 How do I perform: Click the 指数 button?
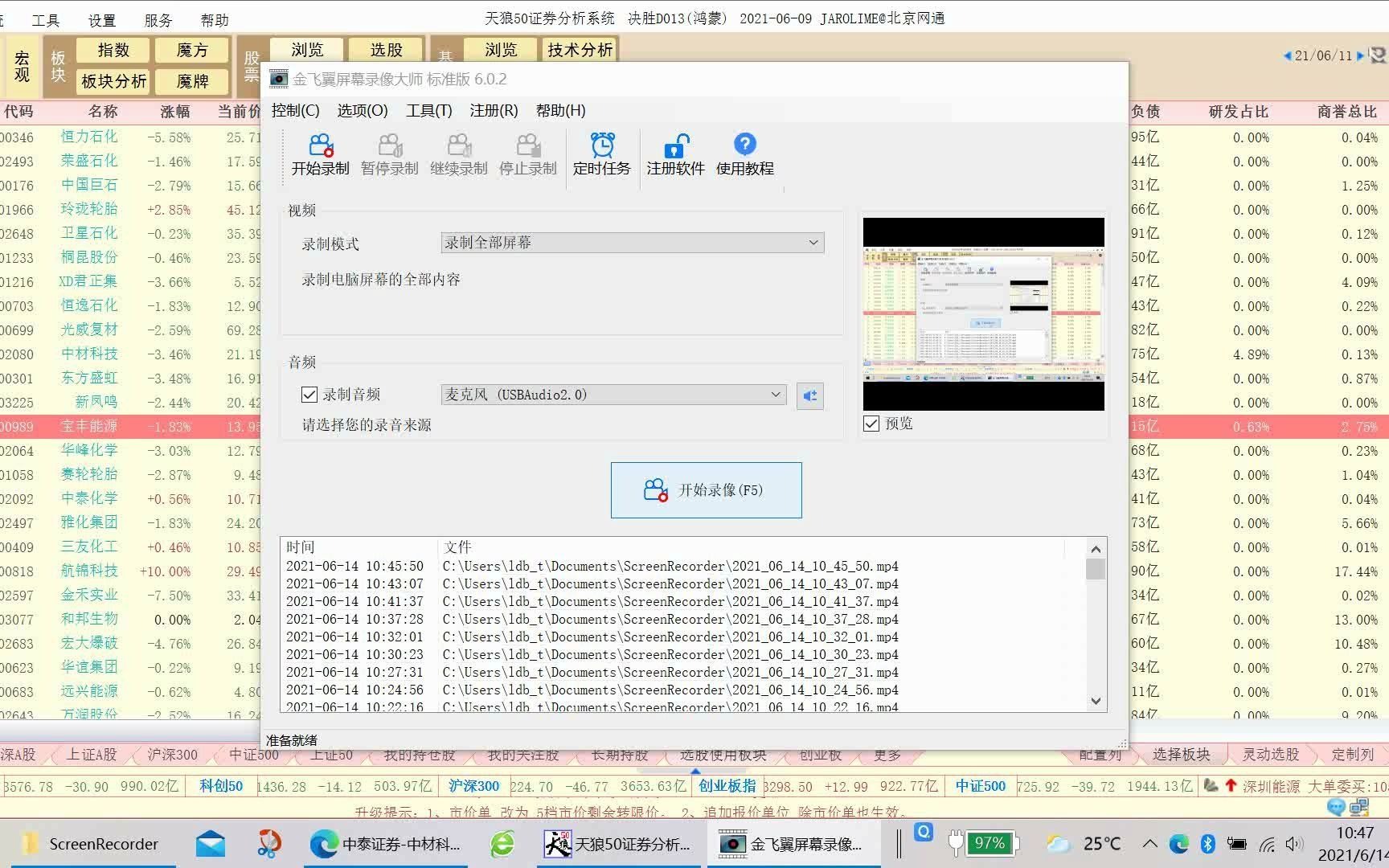click(113, 50)
